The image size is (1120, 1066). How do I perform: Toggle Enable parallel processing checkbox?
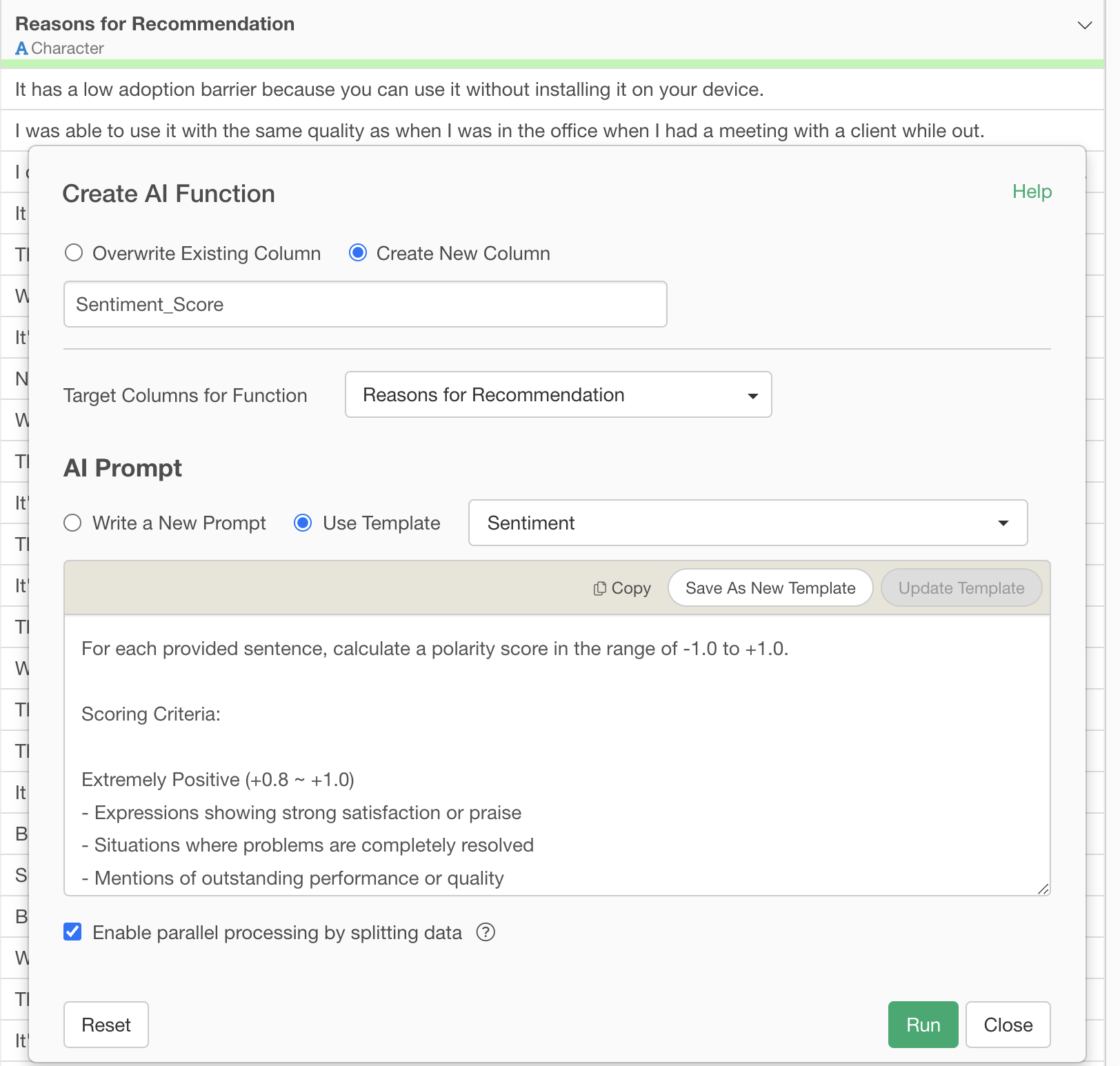click(x=72, y=932)
